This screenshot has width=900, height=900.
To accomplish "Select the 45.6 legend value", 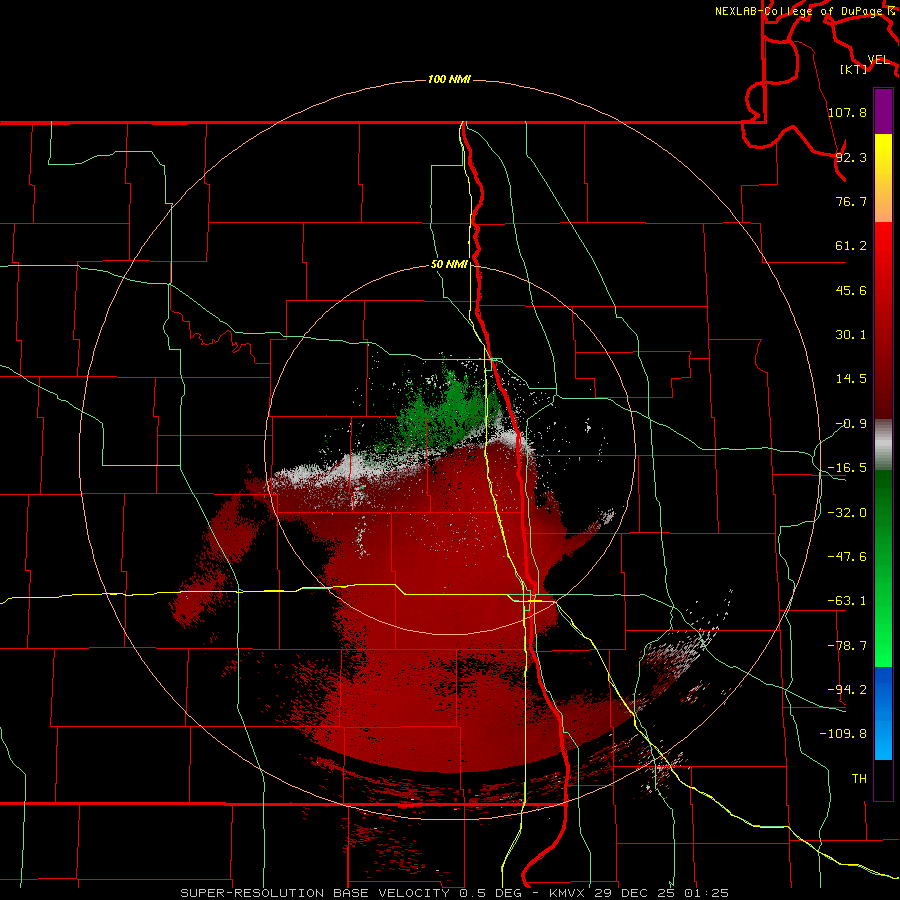I will click(x=851, y=290).
